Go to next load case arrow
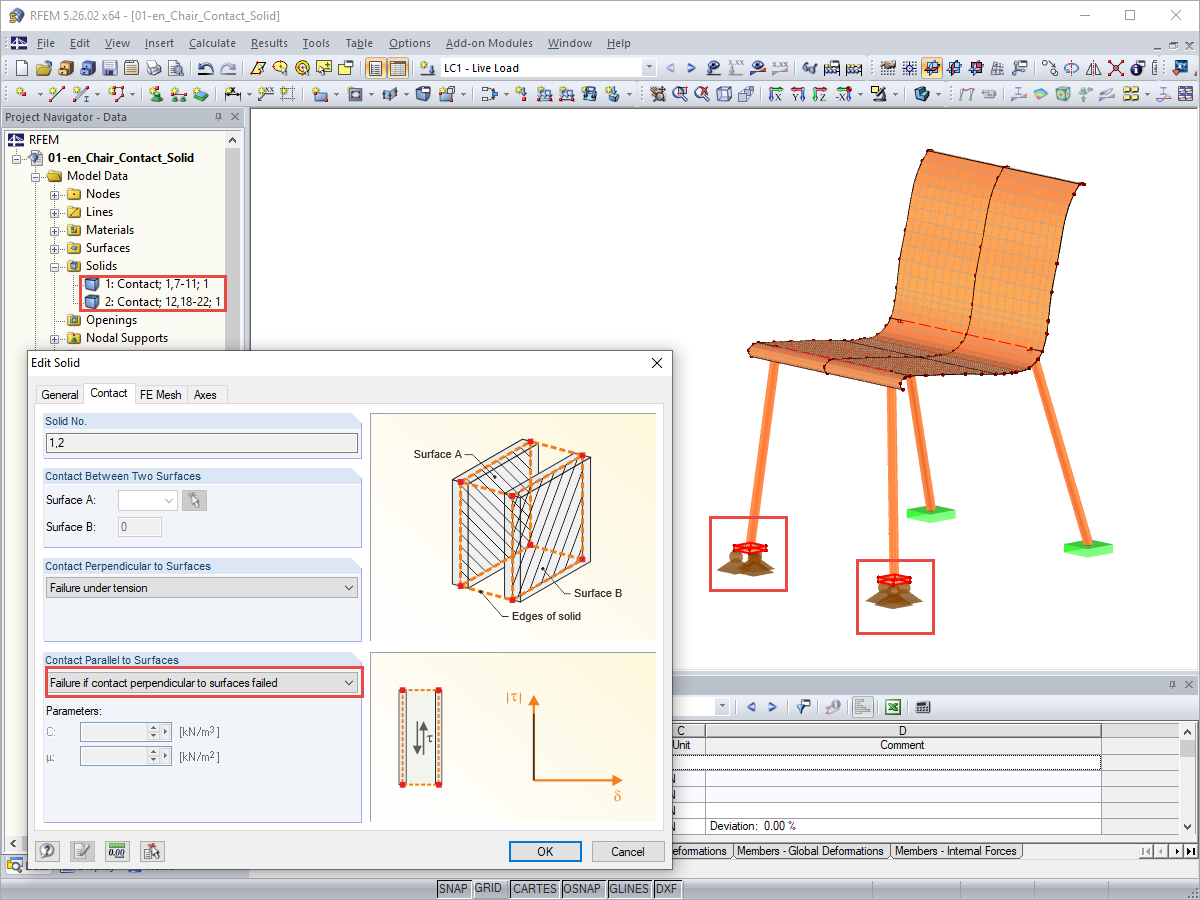This screenshot has width=1200, height=900. (x=691, y=68)
